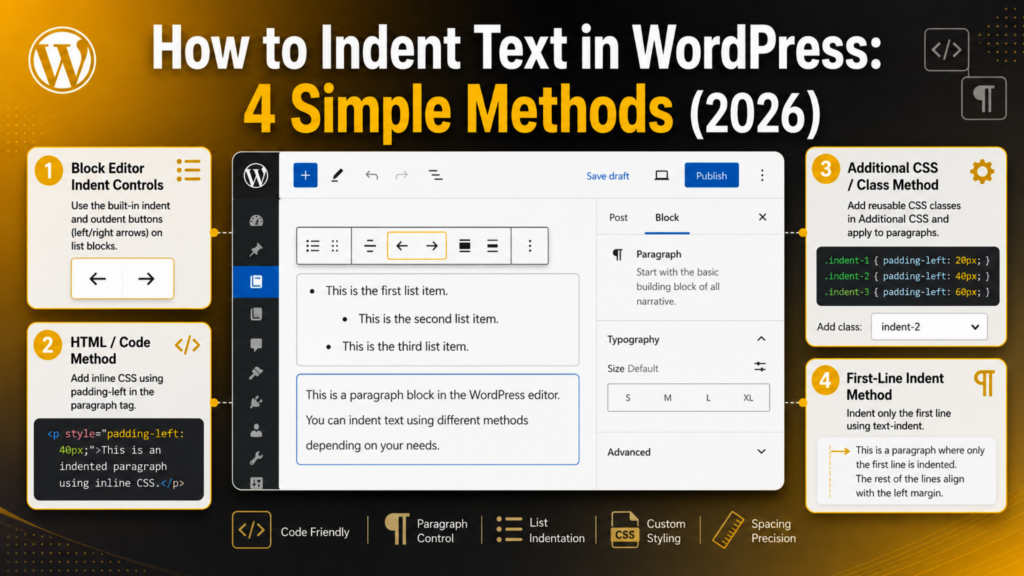Select the pencil Tools icon
1024x576 pixels.
tap(337, 175)
